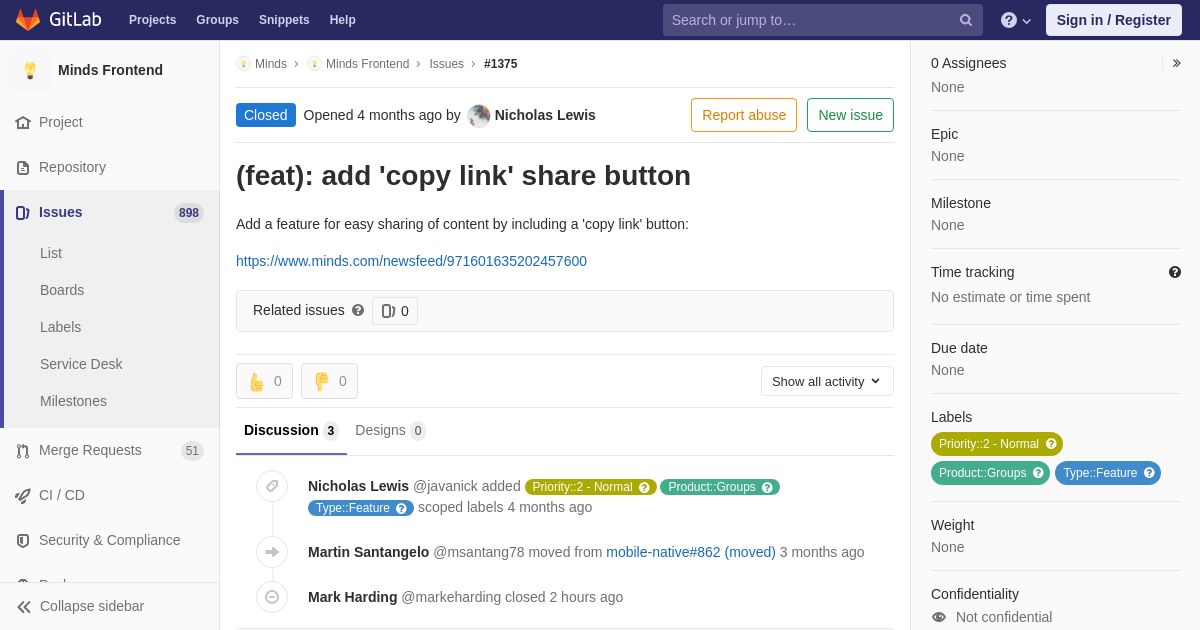The width and height of the screenshot is (1200, 630).
Task: Click the Not confidential eye icon
Action: pos(939,617)
